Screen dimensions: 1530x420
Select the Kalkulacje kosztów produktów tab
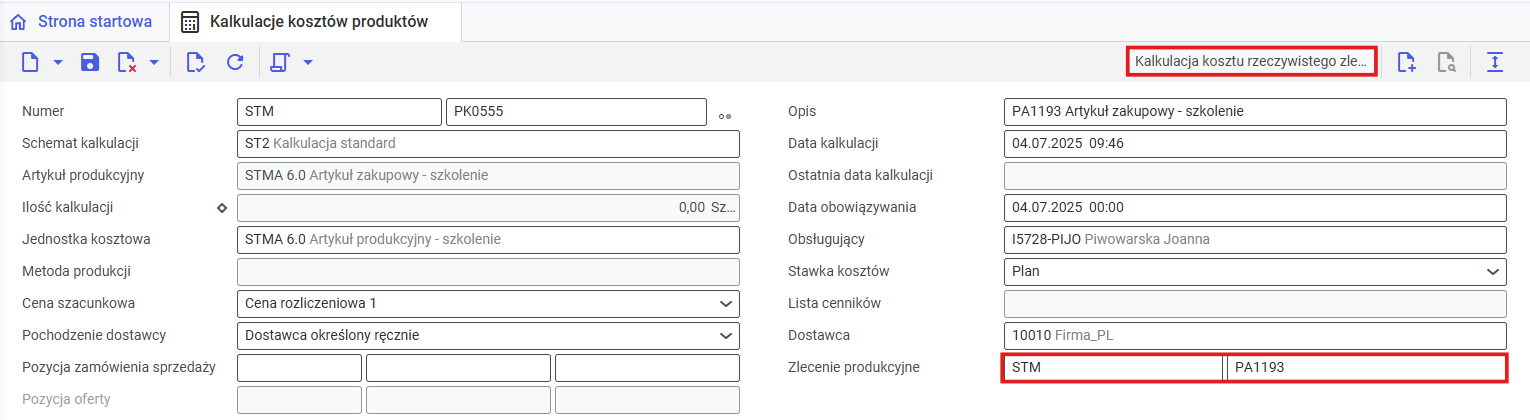click(305, 22)
